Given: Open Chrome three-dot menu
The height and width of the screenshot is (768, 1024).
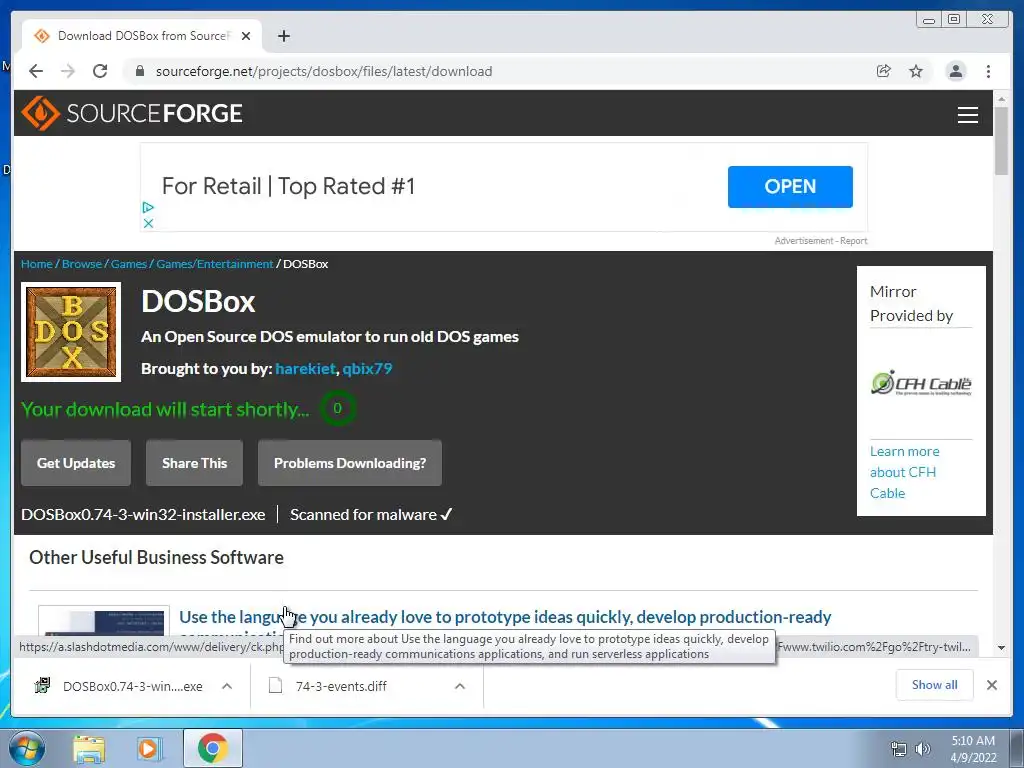Looking at the screenshot, I should pyautogui.click(x=988, y=71).
